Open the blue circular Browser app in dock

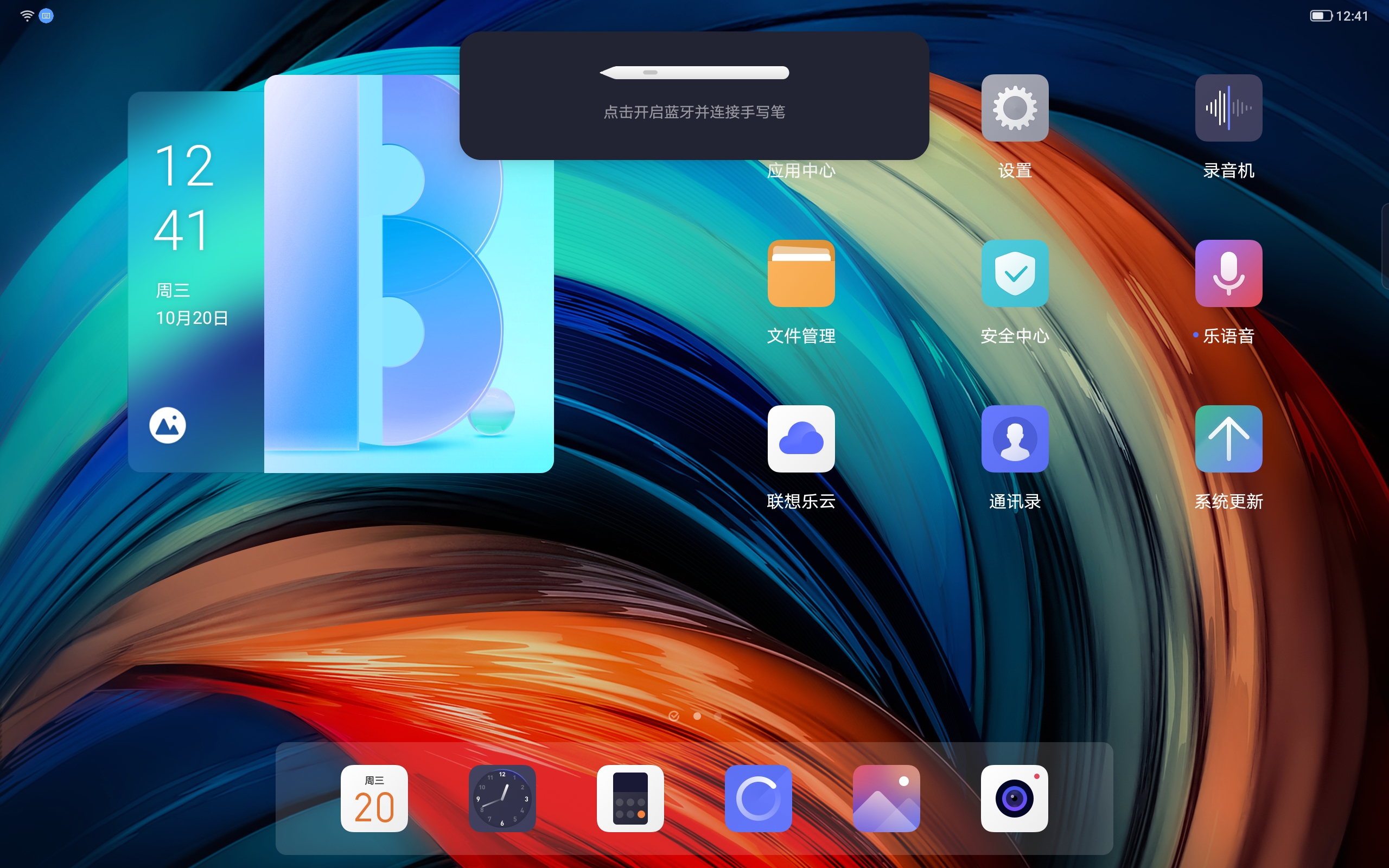tap(758, 798)
